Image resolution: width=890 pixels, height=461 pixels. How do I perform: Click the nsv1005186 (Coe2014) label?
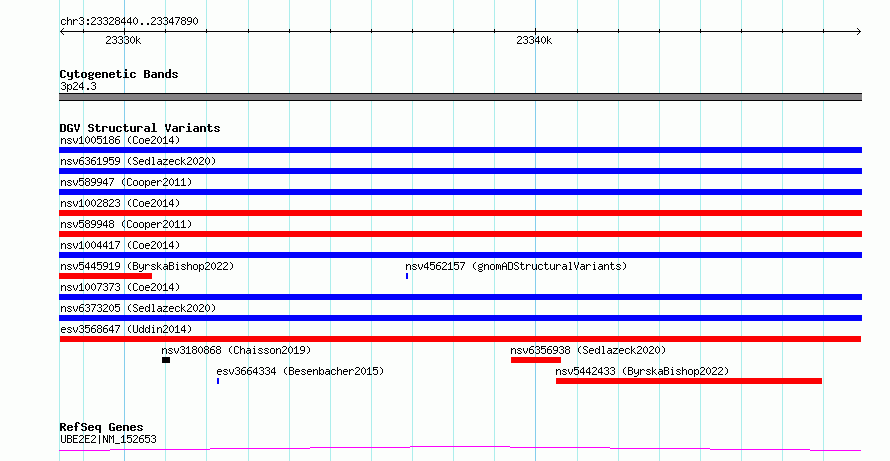coord(120,140)
